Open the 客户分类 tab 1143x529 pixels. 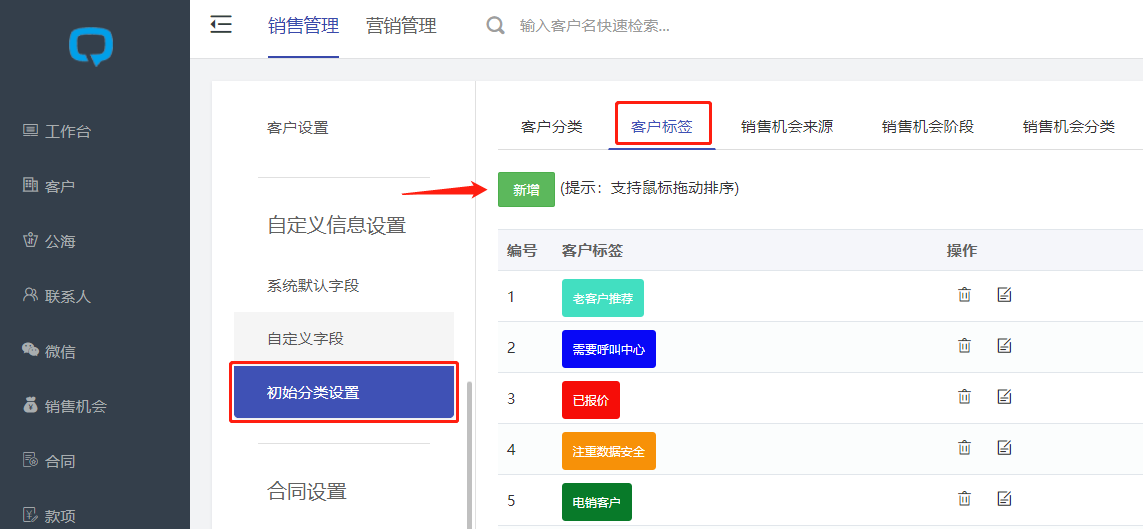pyautogui.click(x=552, y=126)
